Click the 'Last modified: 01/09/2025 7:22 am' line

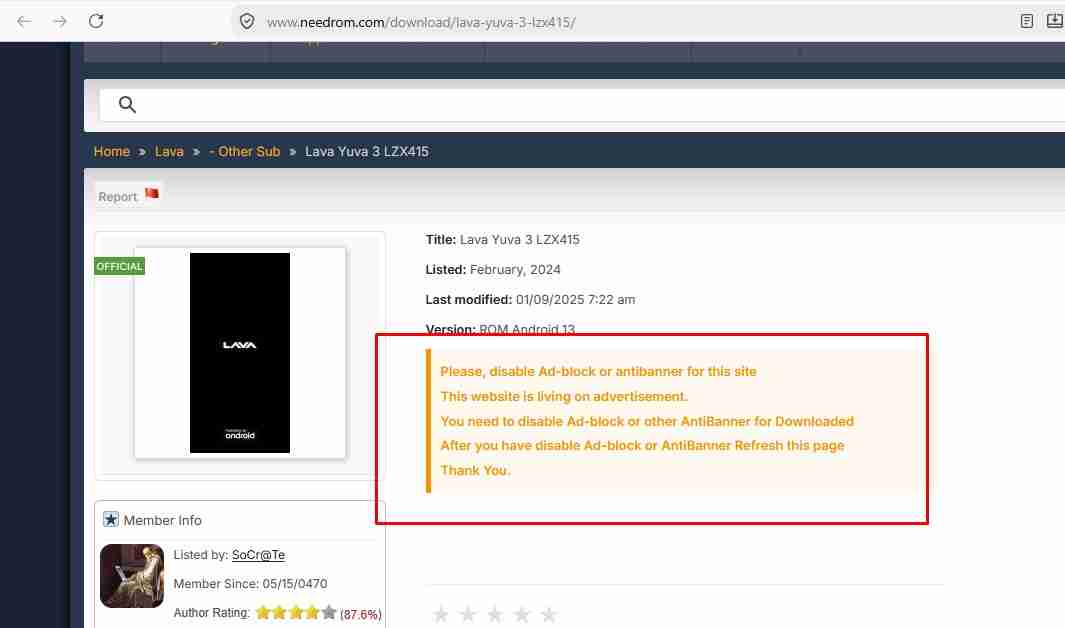tap(530, 299)
